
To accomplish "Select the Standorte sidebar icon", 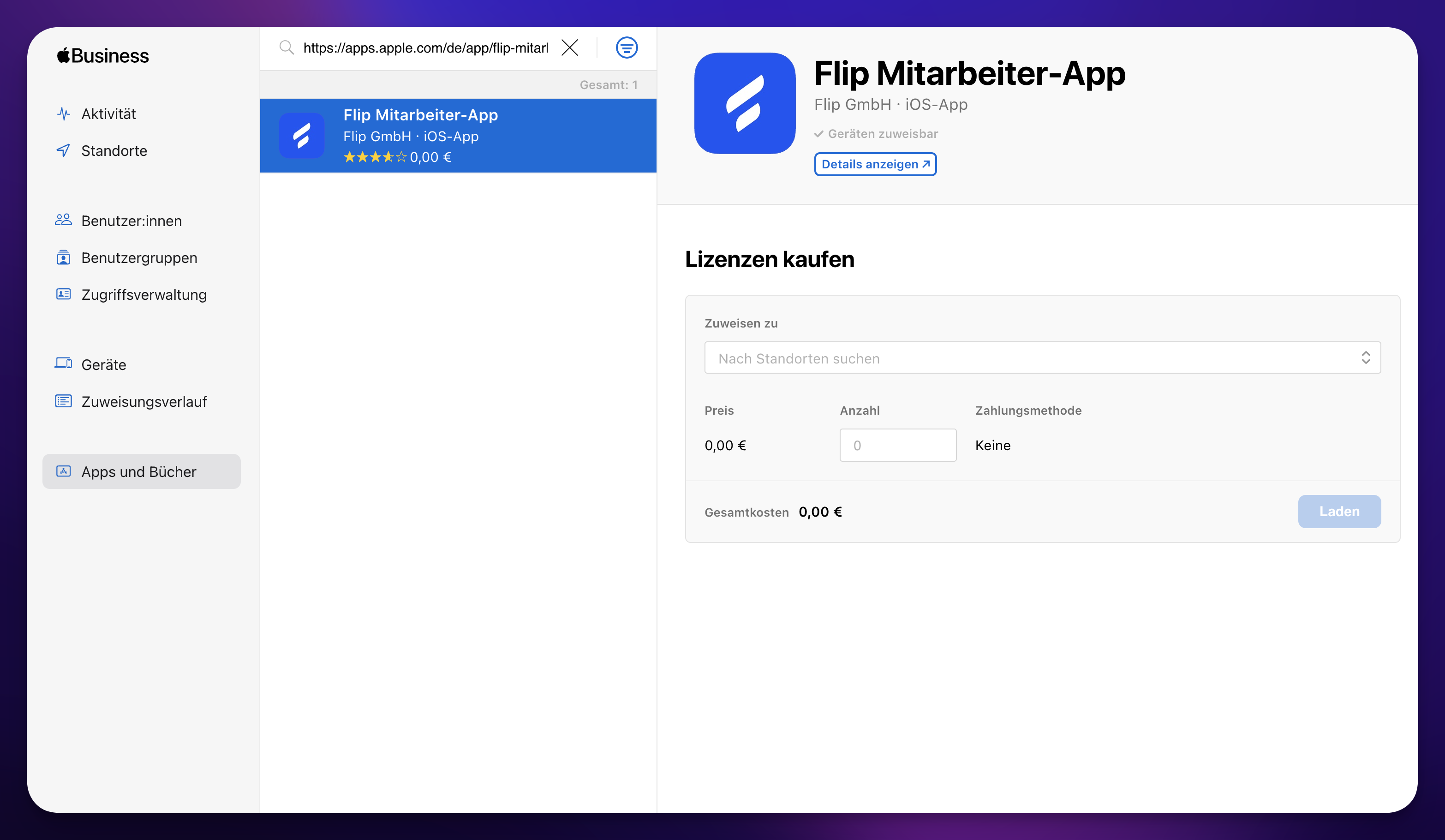I will (x=64, y=151).
